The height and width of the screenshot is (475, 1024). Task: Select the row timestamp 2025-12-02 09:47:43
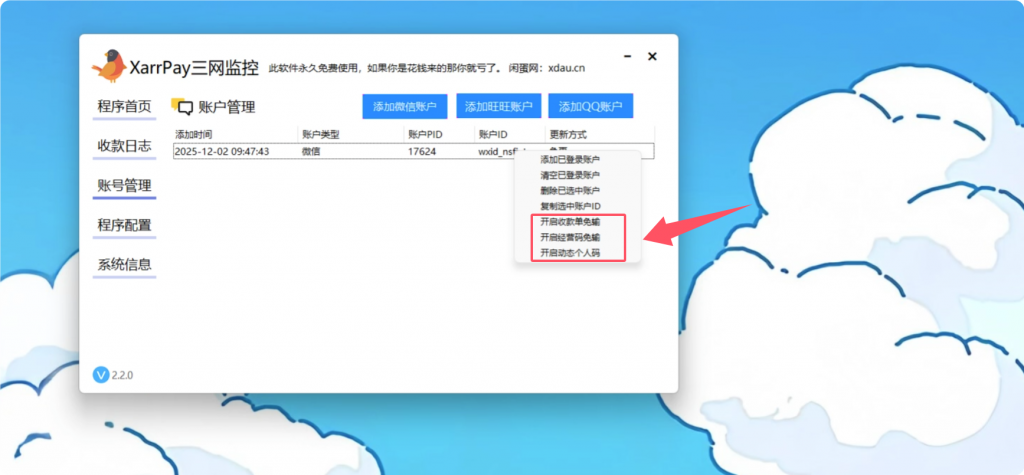[222, 152]
